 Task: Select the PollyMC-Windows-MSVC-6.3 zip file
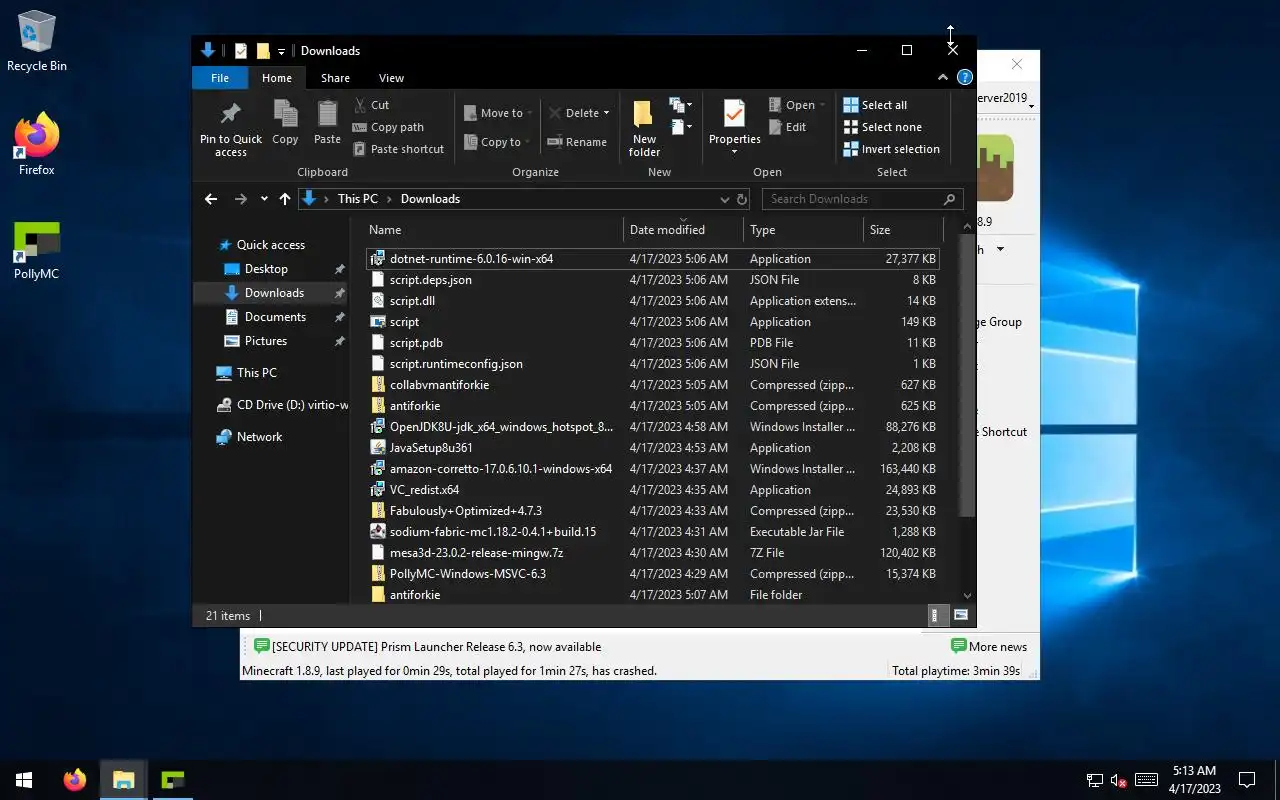pyautogui.click(x=652, y=574)
